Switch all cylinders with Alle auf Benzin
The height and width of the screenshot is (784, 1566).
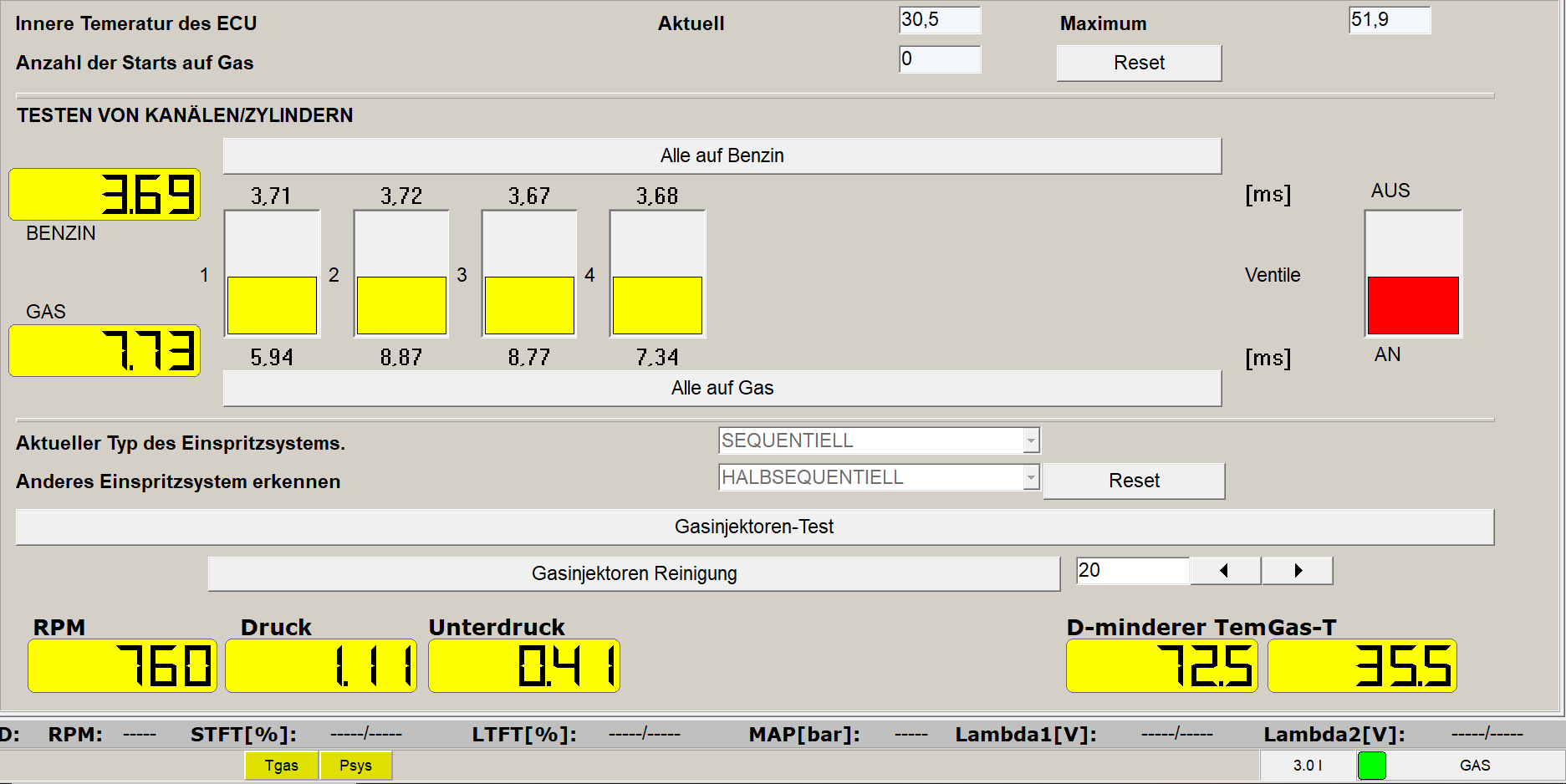coord(722,155)
